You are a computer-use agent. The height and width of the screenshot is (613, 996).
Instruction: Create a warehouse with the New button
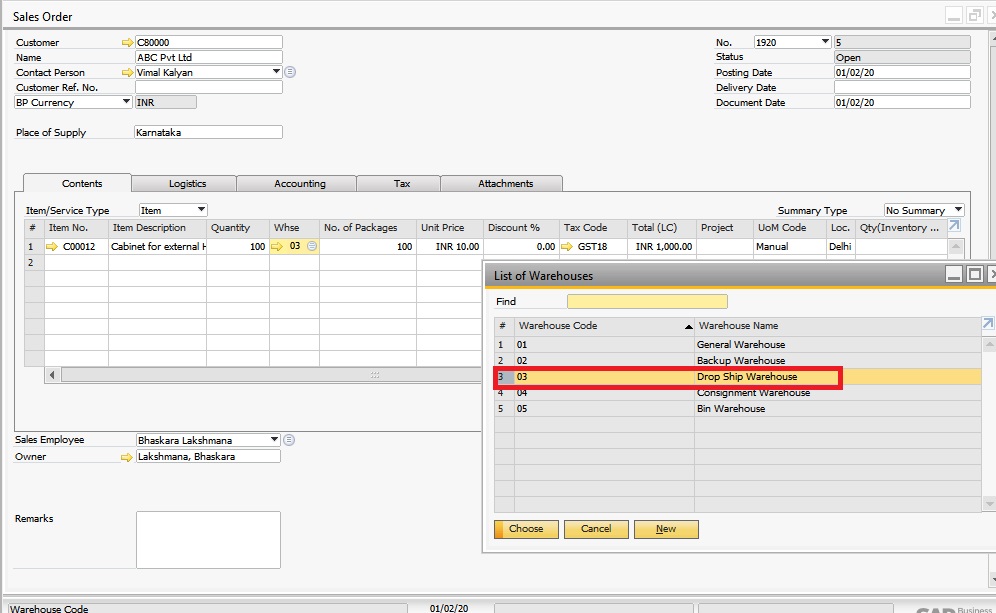tap(666, 528)
